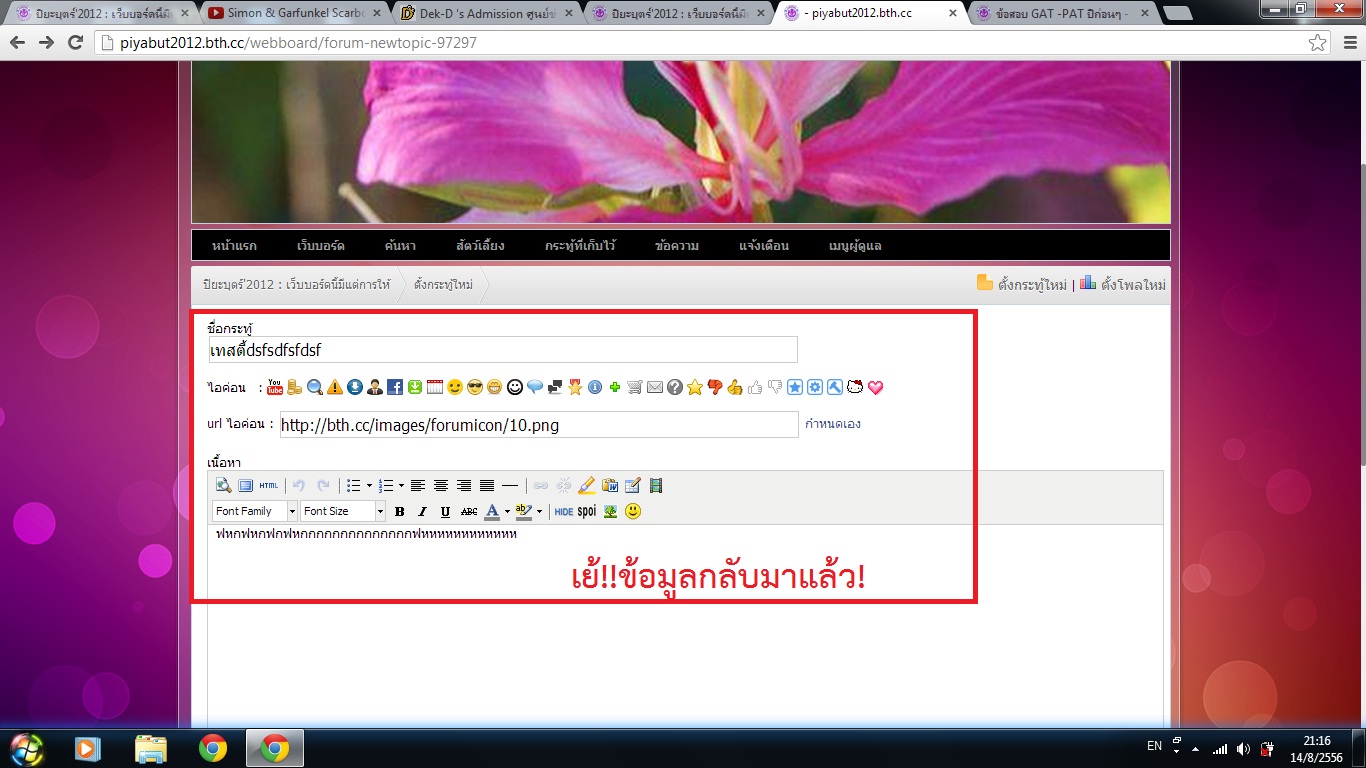Screen dimensions: 1366x768
Task: Expand bullet list style options arrow
Action: tap(369, 486)
